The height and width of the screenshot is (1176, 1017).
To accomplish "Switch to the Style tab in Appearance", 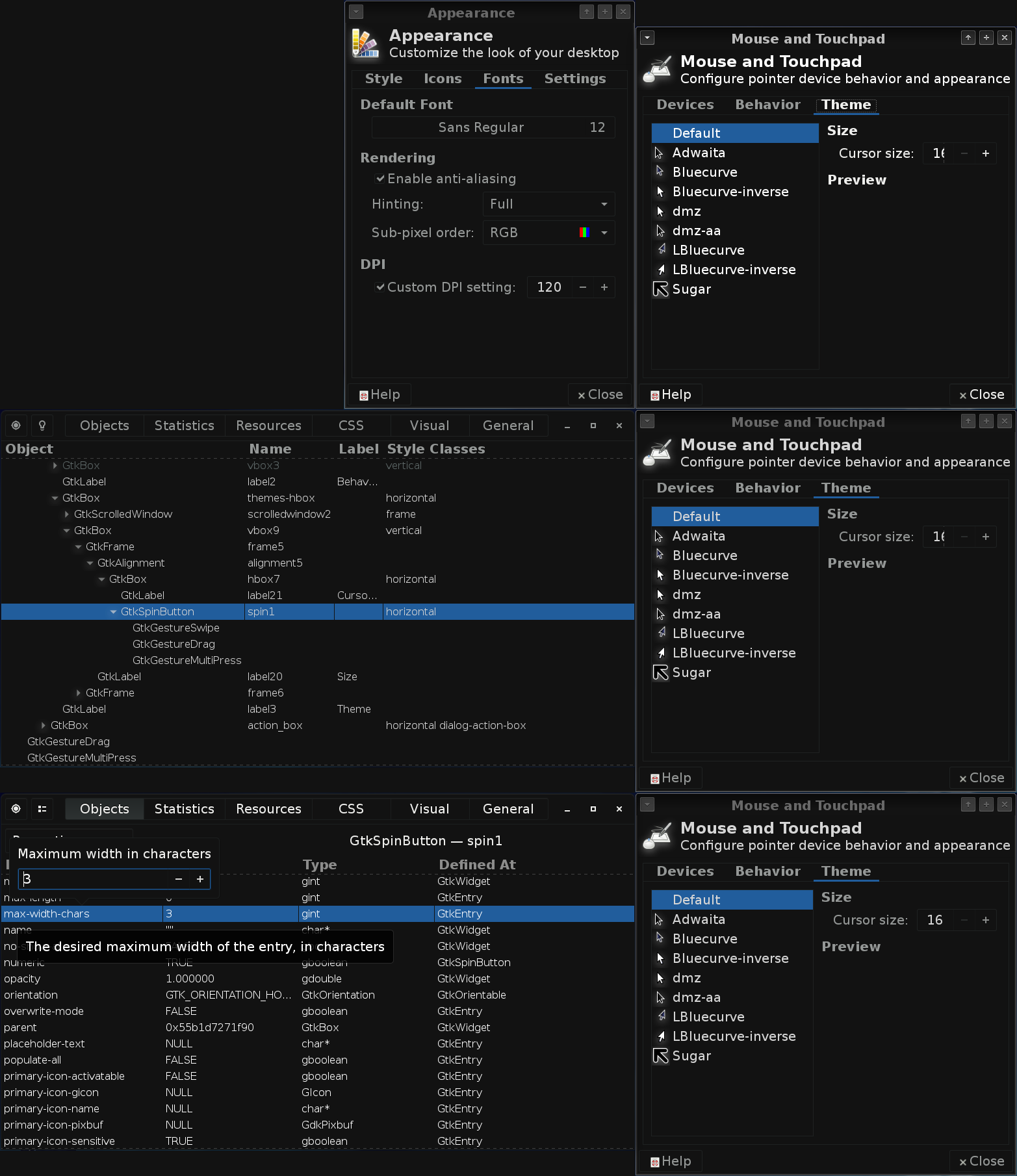I will [383, 79].
